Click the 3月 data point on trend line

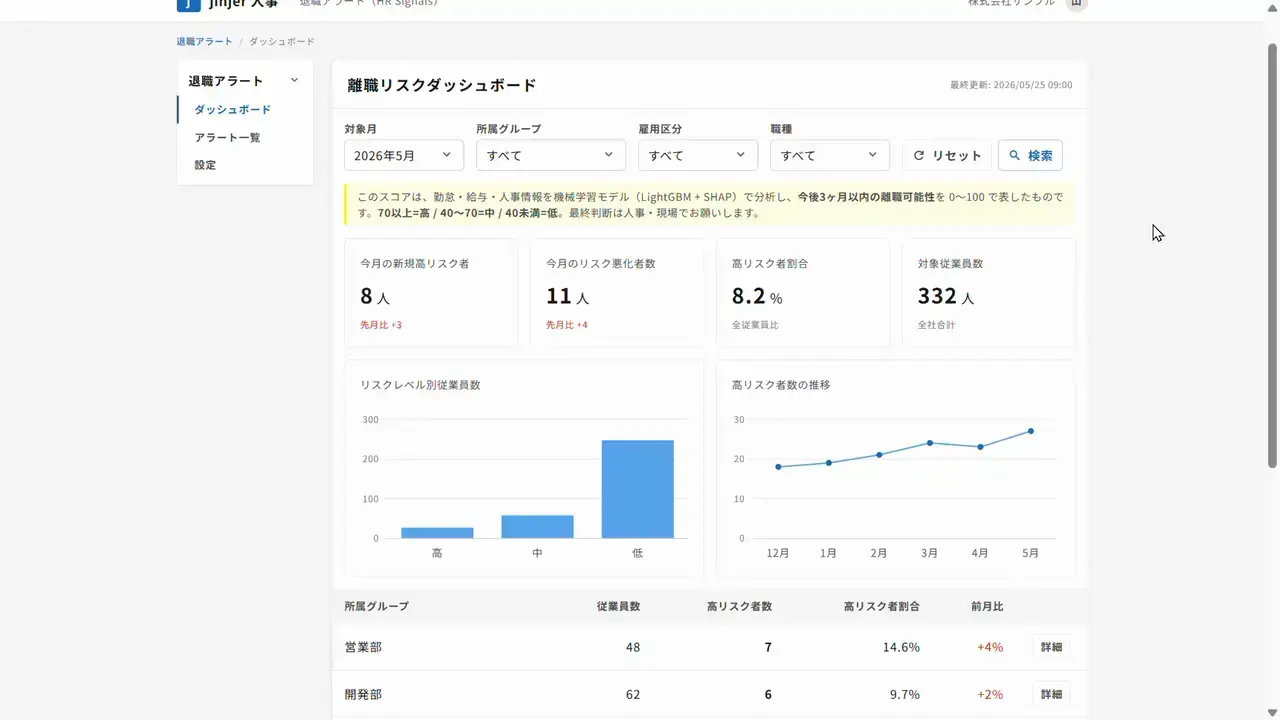(x=930, y=443)
